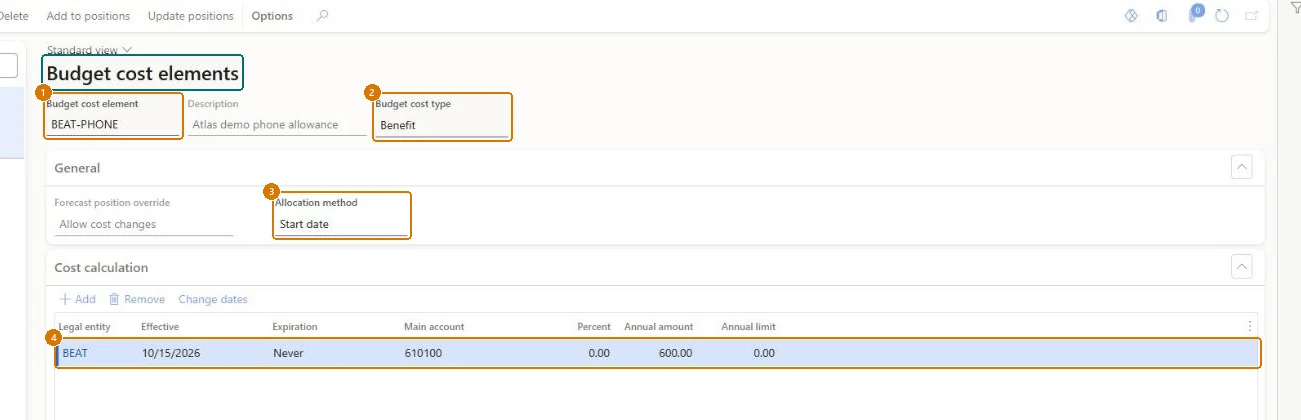Open form in new window icon
Screen dimensions: 1301x420
1251,16
